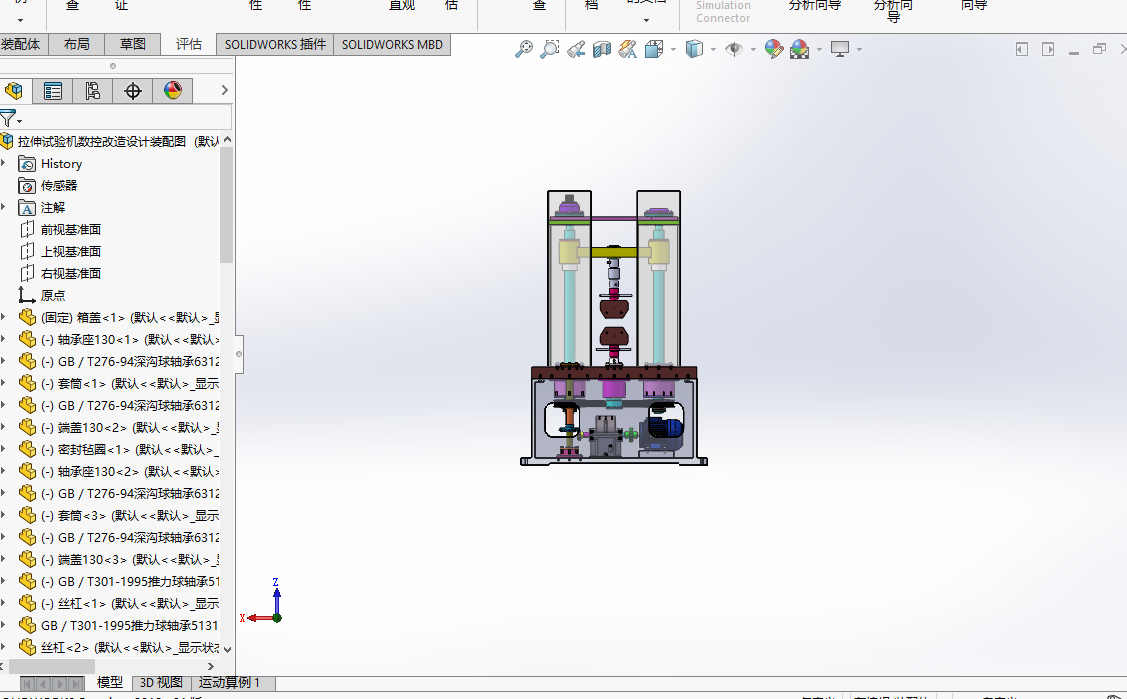
Task: Expand the 丝杠<1> component node
Action: pyautogui.click(x=4, y=603)
